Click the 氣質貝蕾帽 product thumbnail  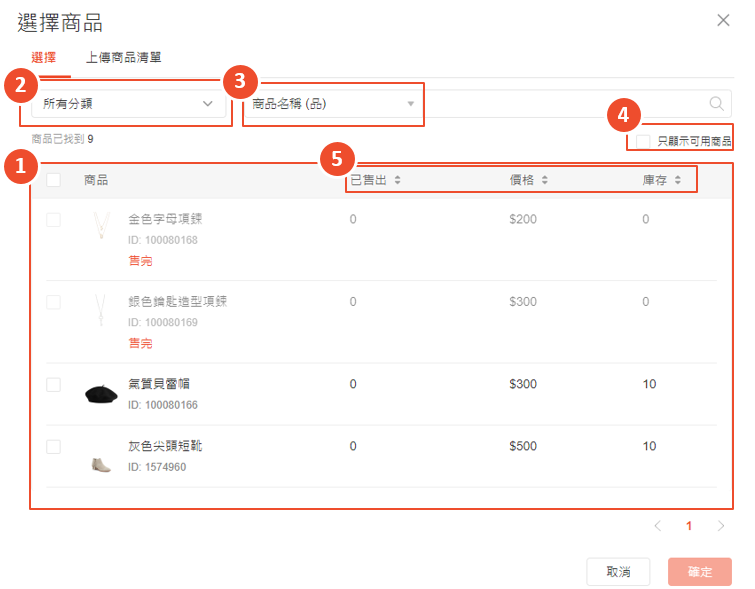pos(101,394)
